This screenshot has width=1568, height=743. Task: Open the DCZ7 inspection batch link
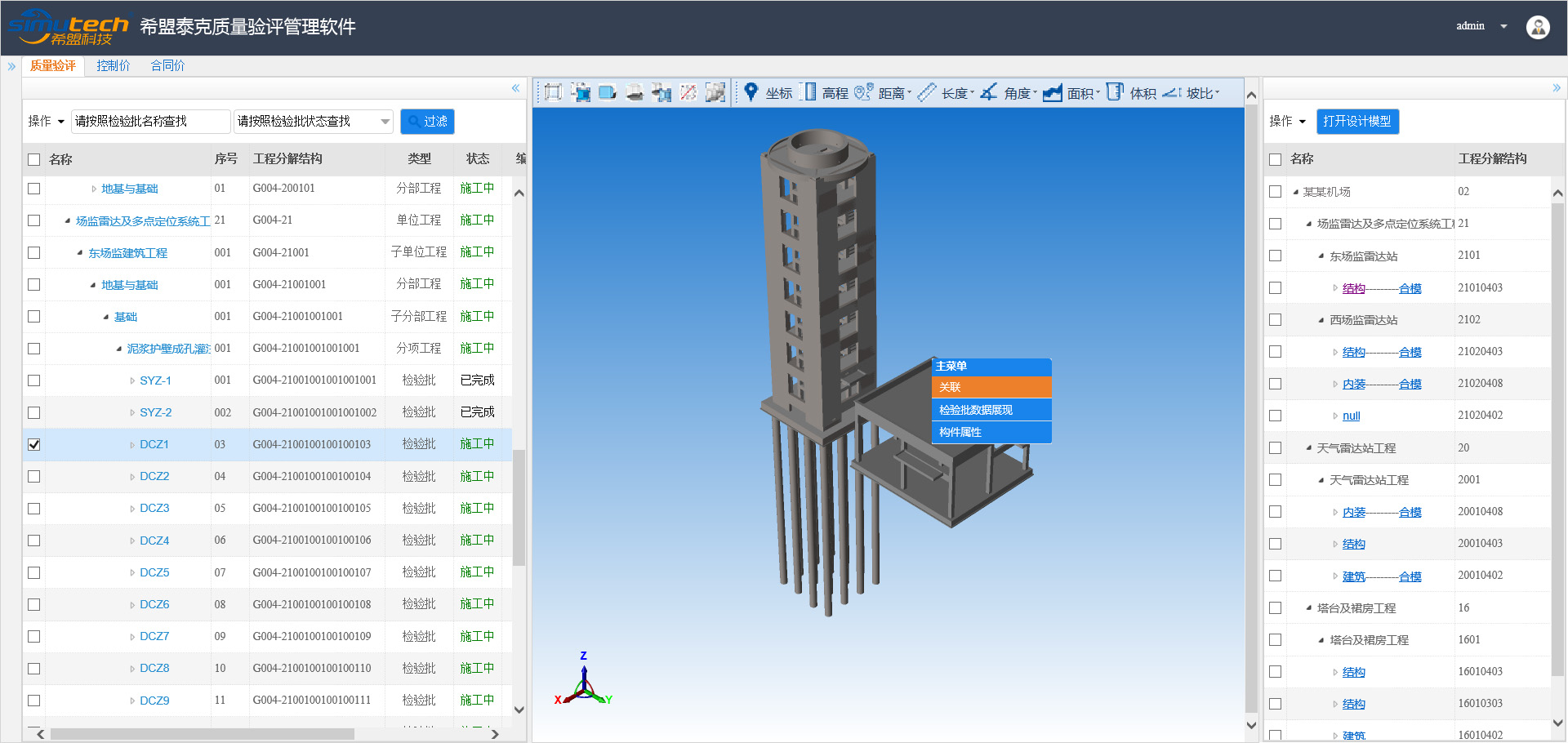tap(154, 636)
